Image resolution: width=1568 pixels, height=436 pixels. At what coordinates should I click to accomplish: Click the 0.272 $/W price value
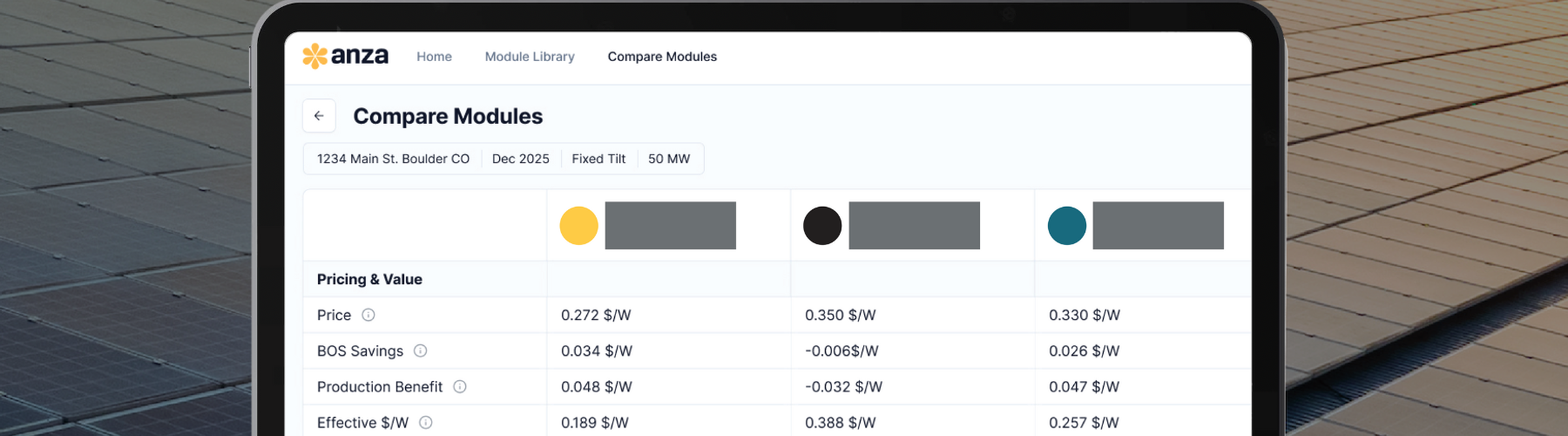tap(596, 315)
